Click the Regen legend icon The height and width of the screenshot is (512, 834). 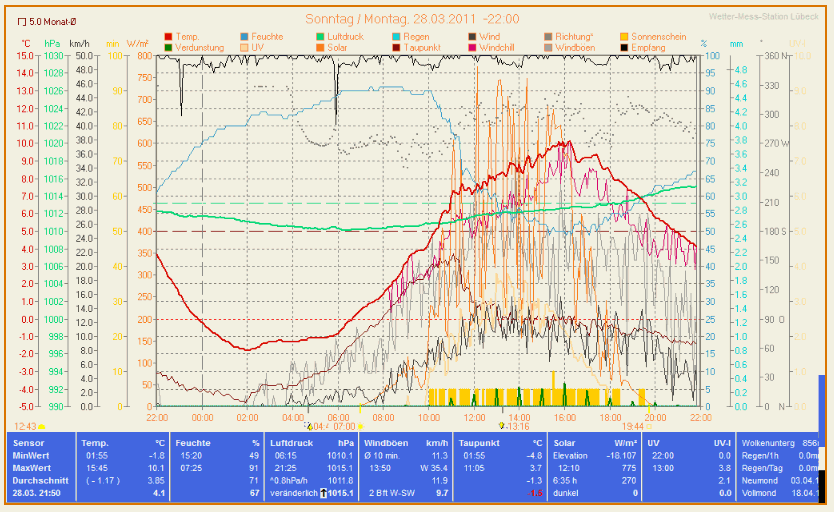point(396,37)
